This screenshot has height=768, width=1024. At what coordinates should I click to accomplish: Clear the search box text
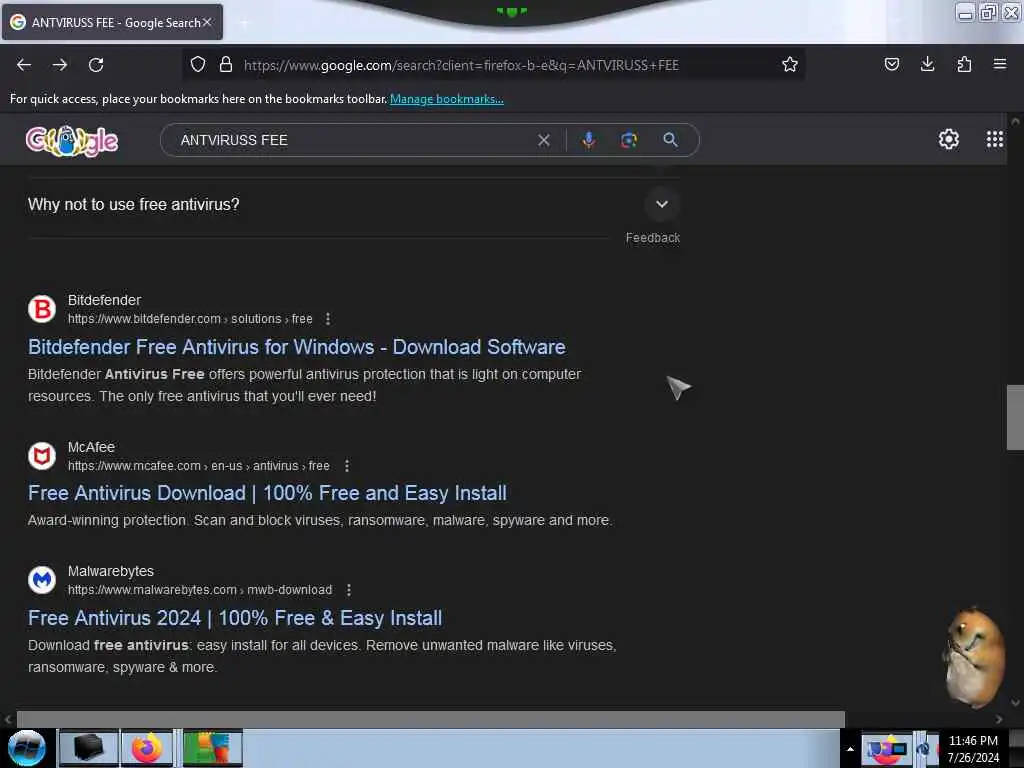coord(543,140)
